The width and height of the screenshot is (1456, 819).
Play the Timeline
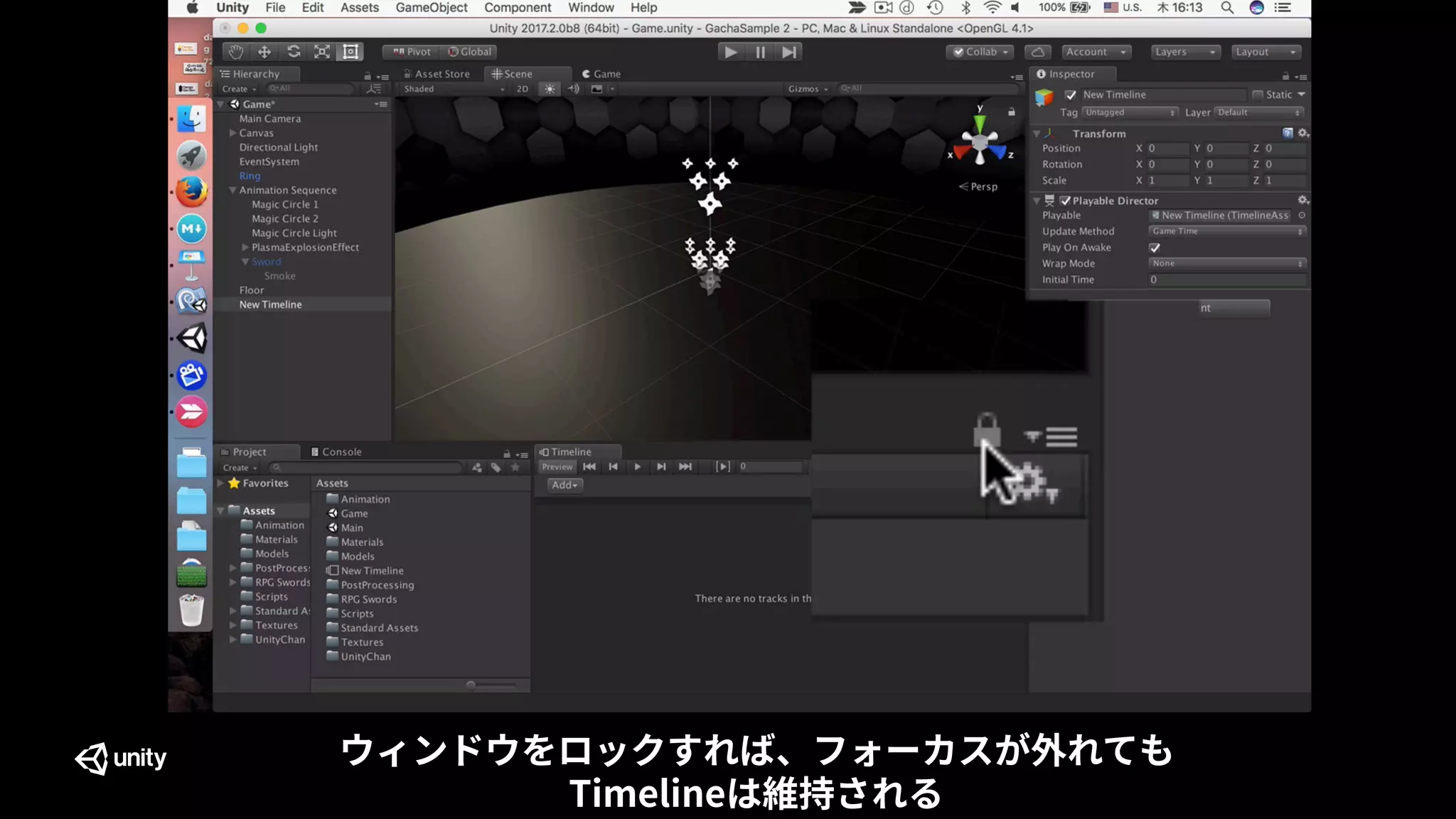click(x=637, y=467)
